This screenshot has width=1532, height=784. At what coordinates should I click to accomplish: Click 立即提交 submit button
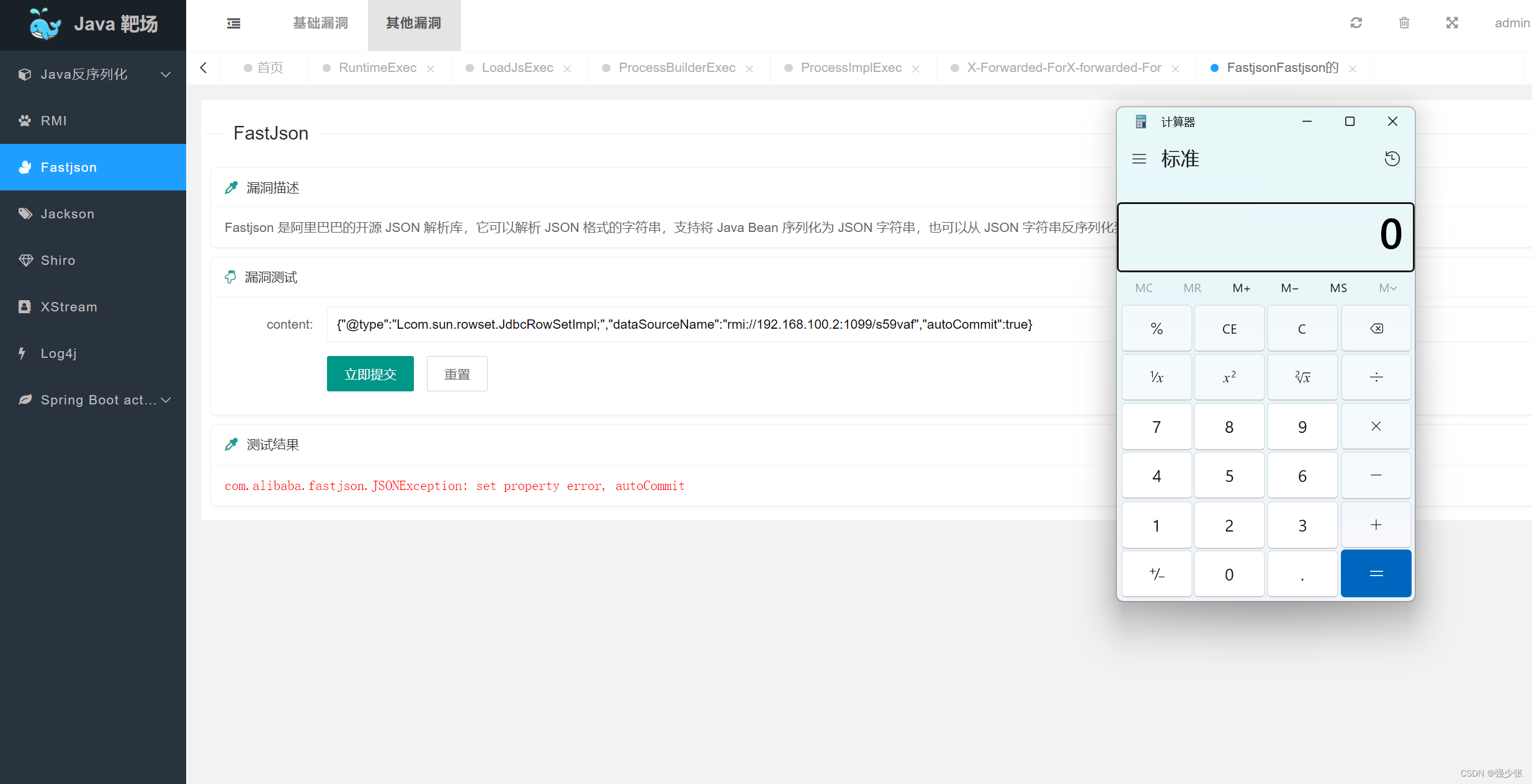370,374
